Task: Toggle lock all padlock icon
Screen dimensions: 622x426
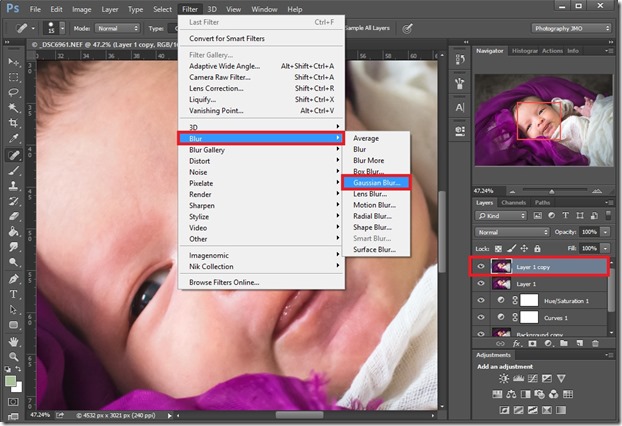Action: coord(537,249)
